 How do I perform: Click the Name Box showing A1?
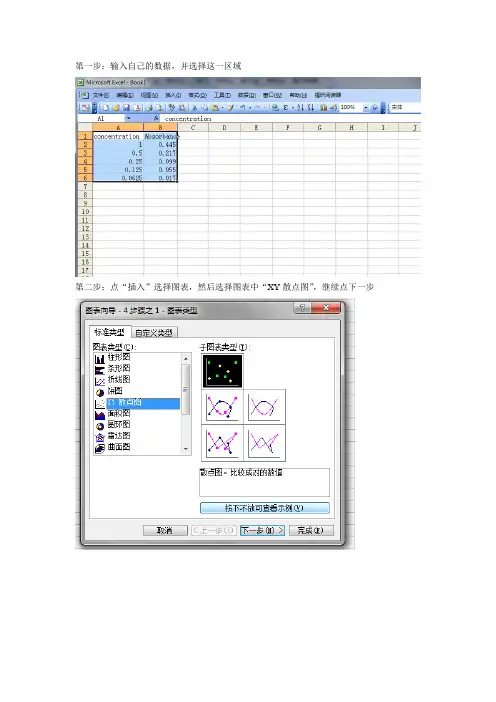(x=102, y=119)
